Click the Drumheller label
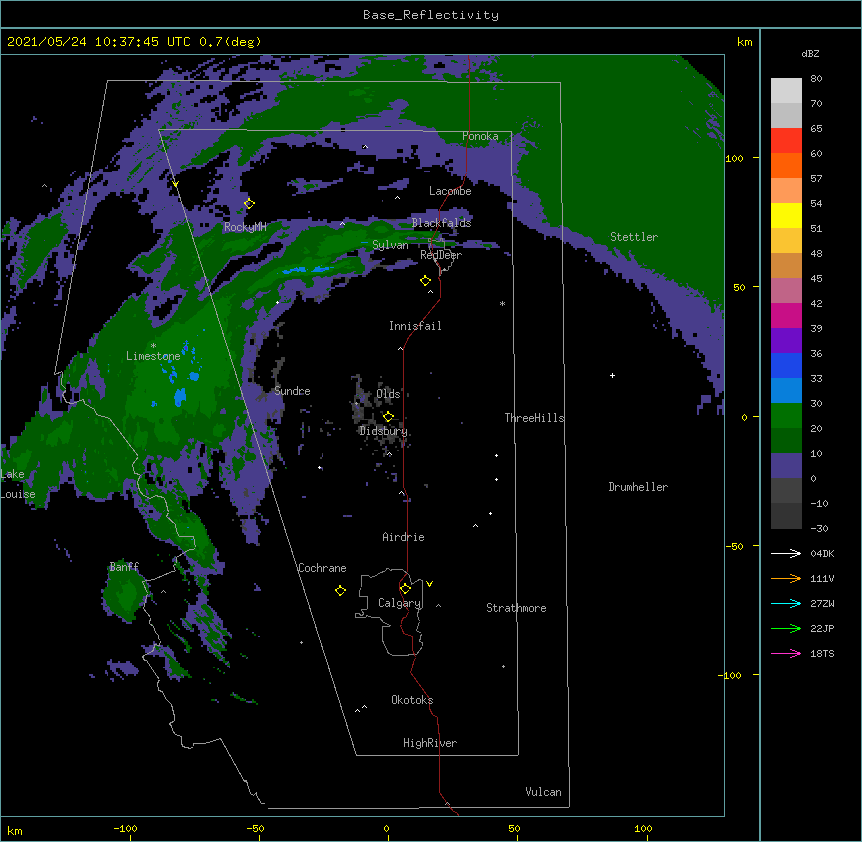Viewport: 862px width, 842px height. click(638, 487)
